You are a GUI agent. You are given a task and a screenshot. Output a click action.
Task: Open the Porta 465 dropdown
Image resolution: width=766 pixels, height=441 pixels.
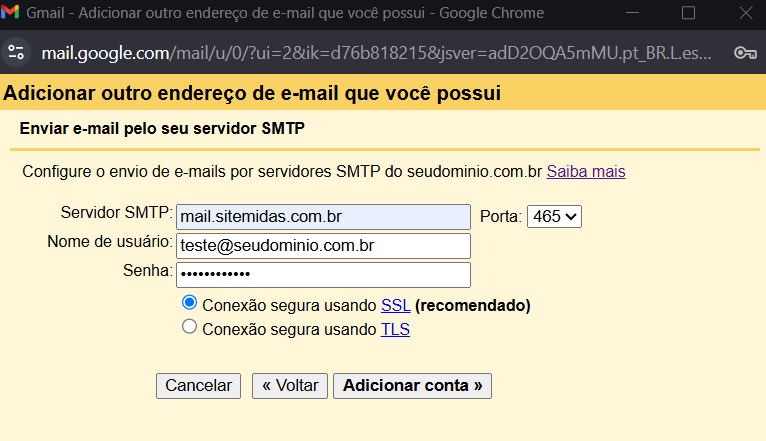pyautogui.click(x=555, y=216)
